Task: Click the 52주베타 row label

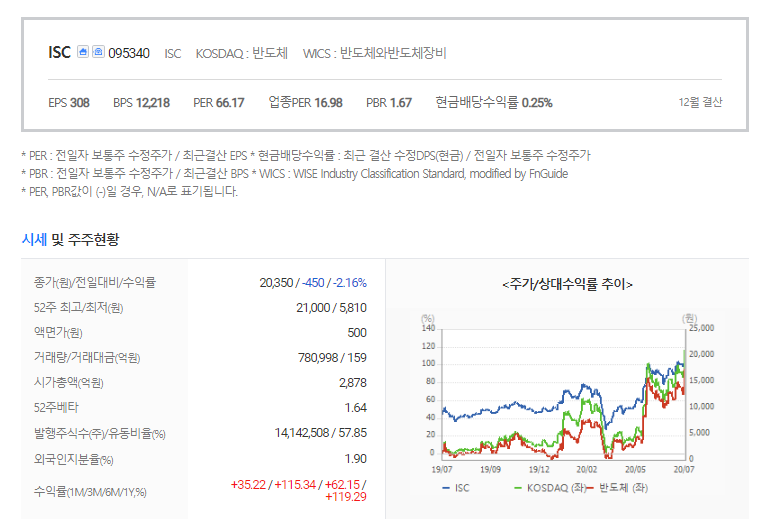Action: 56,408
